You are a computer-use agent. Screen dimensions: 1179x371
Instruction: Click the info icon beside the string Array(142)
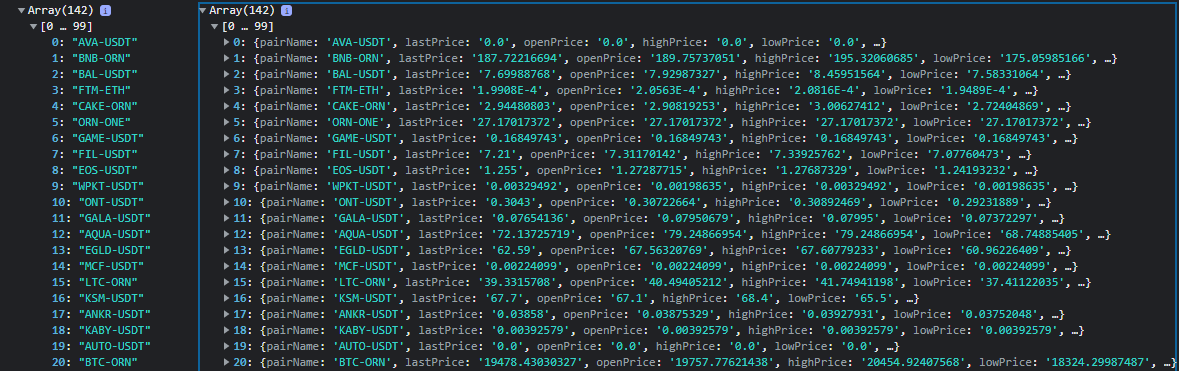click(105, 11)
